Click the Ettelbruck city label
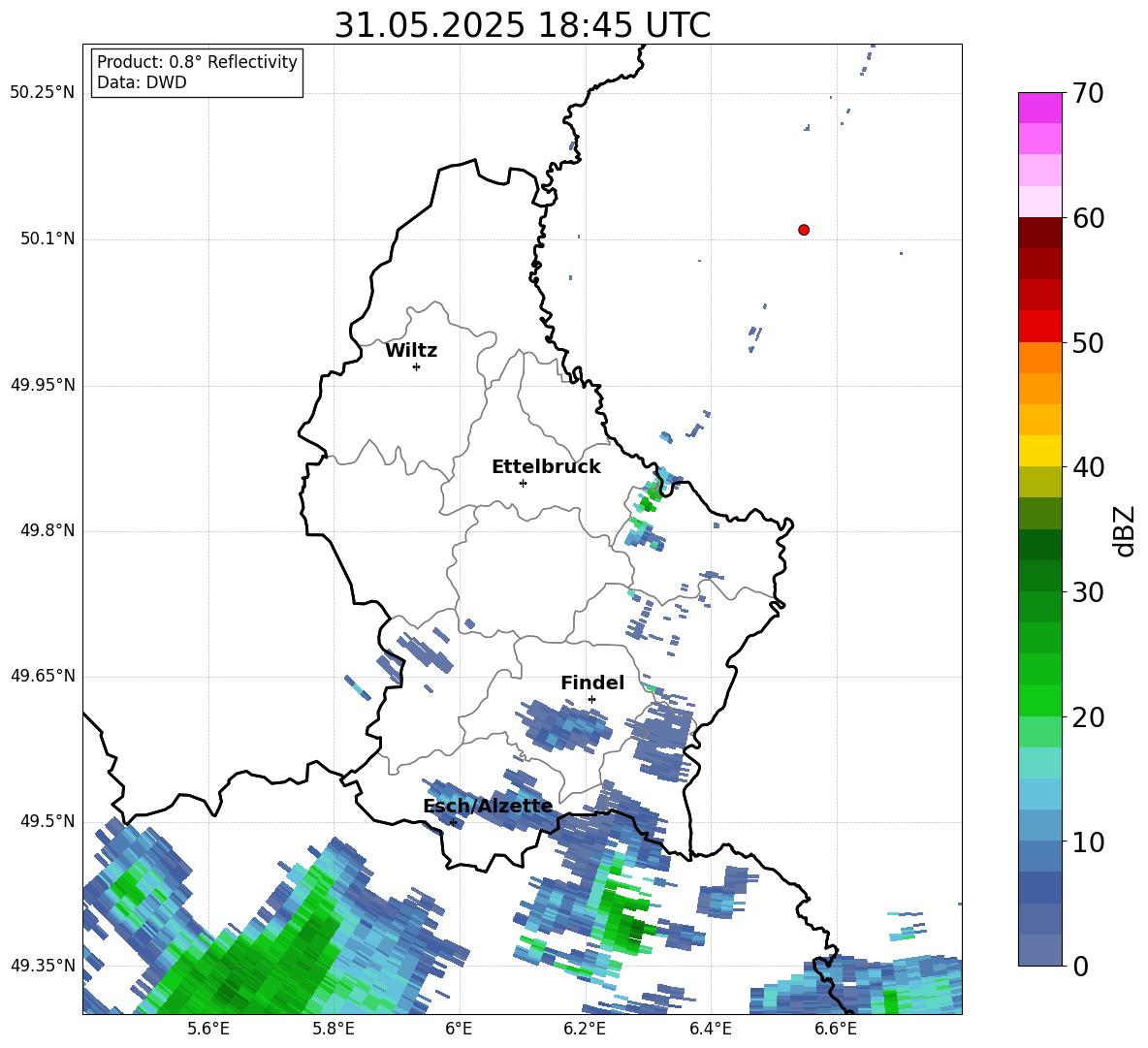The width and height of the screenshot is (1148, 1048). point(546,467)
